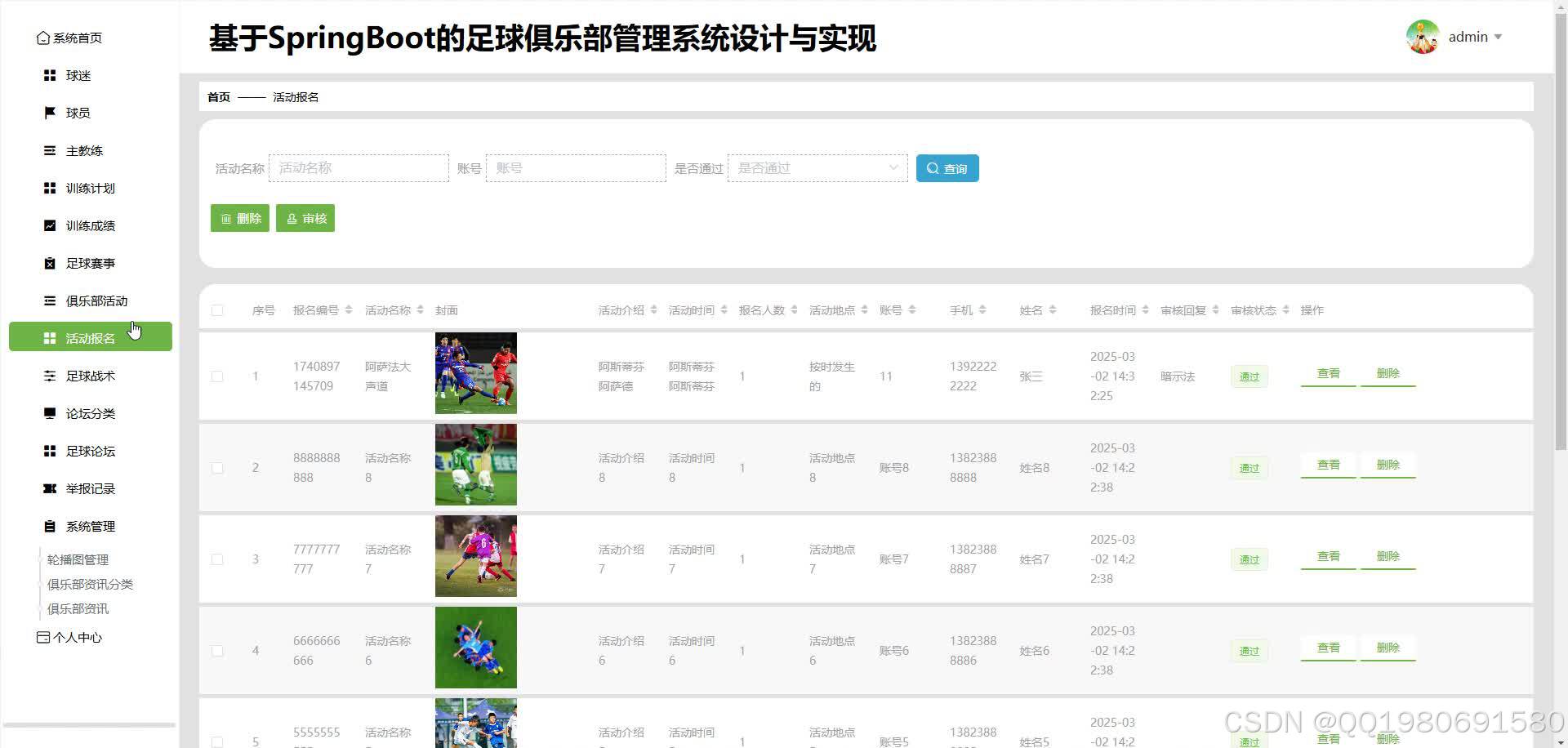The image size is (1568, 748).
Task: Click the home icon beside 系统首页
Action: pos(43,38)
